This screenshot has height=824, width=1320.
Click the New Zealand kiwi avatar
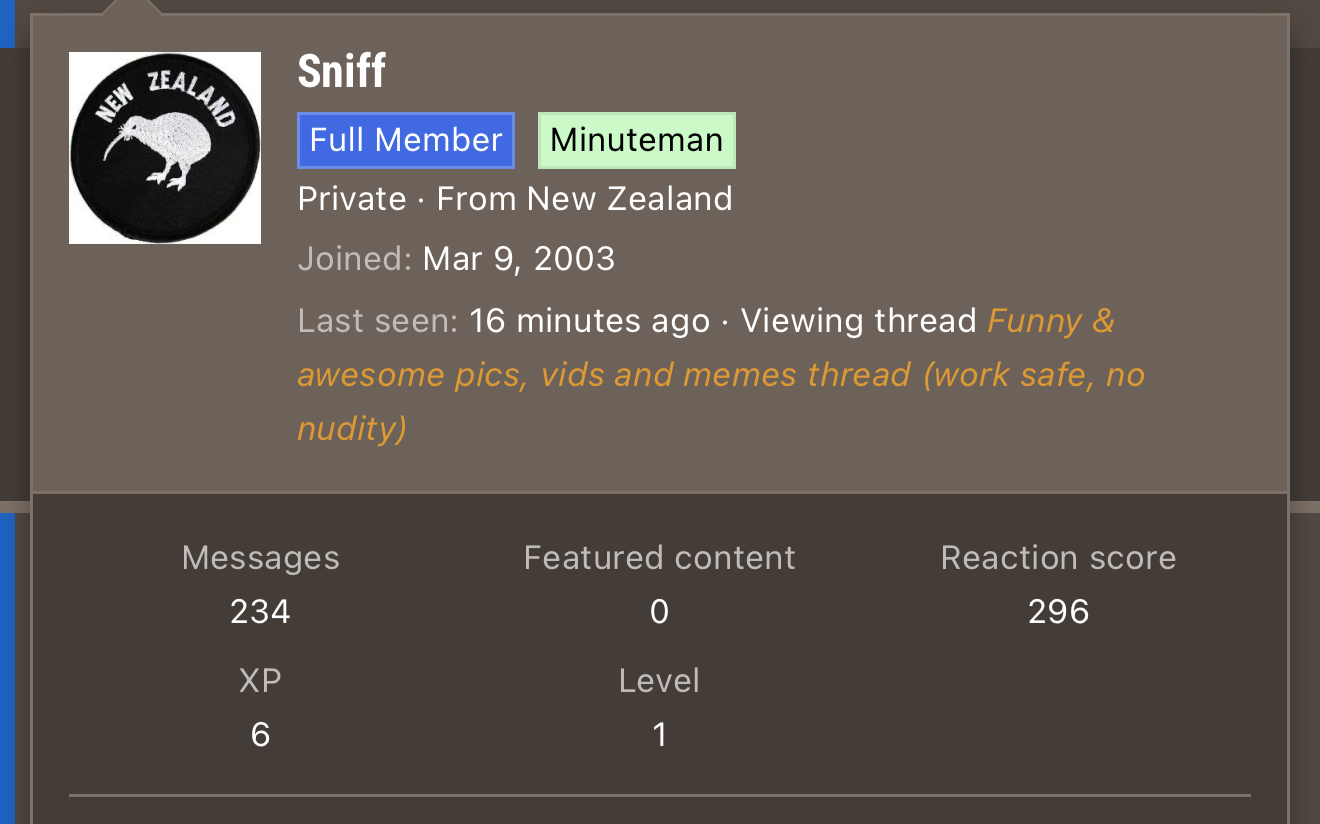click(x=165, y=148)
